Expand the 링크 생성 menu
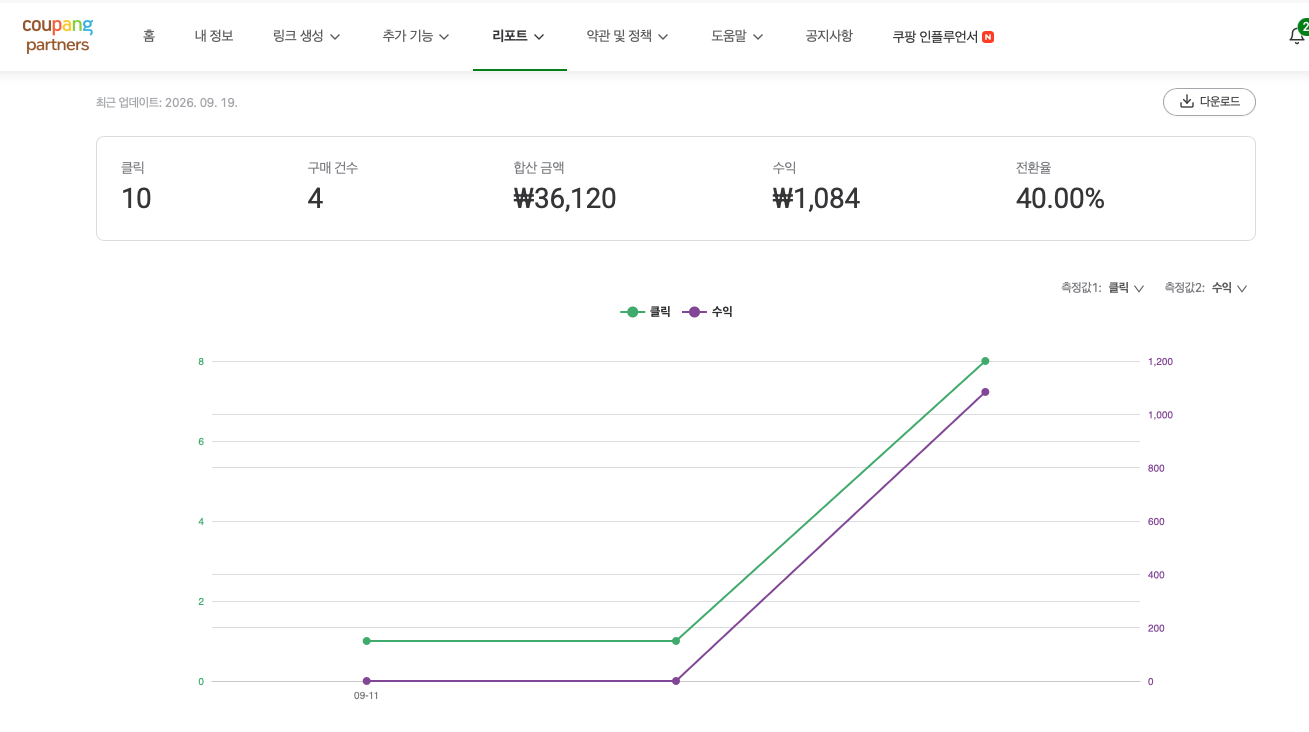Image resolution: width=1309 pixels, height=732 pixels. coord(307,36)
